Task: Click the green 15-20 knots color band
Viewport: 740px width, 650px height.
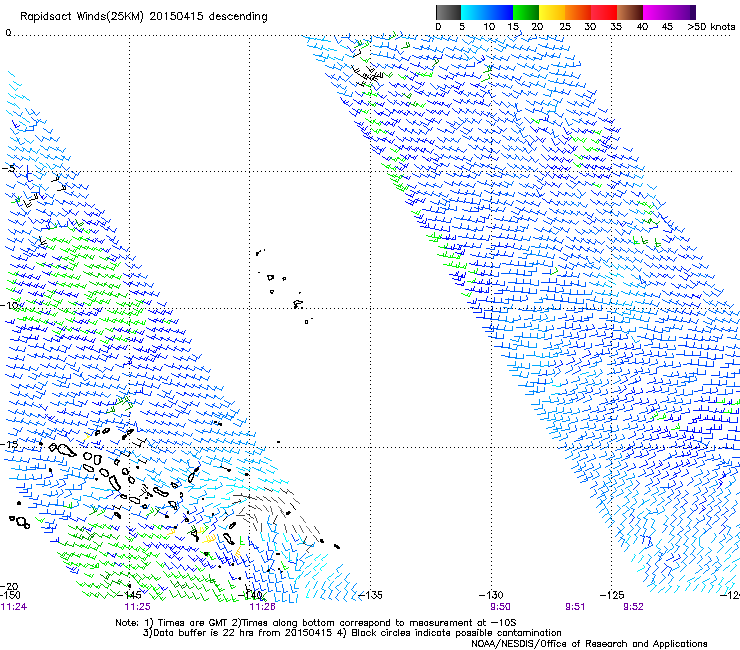Action: 526,12
